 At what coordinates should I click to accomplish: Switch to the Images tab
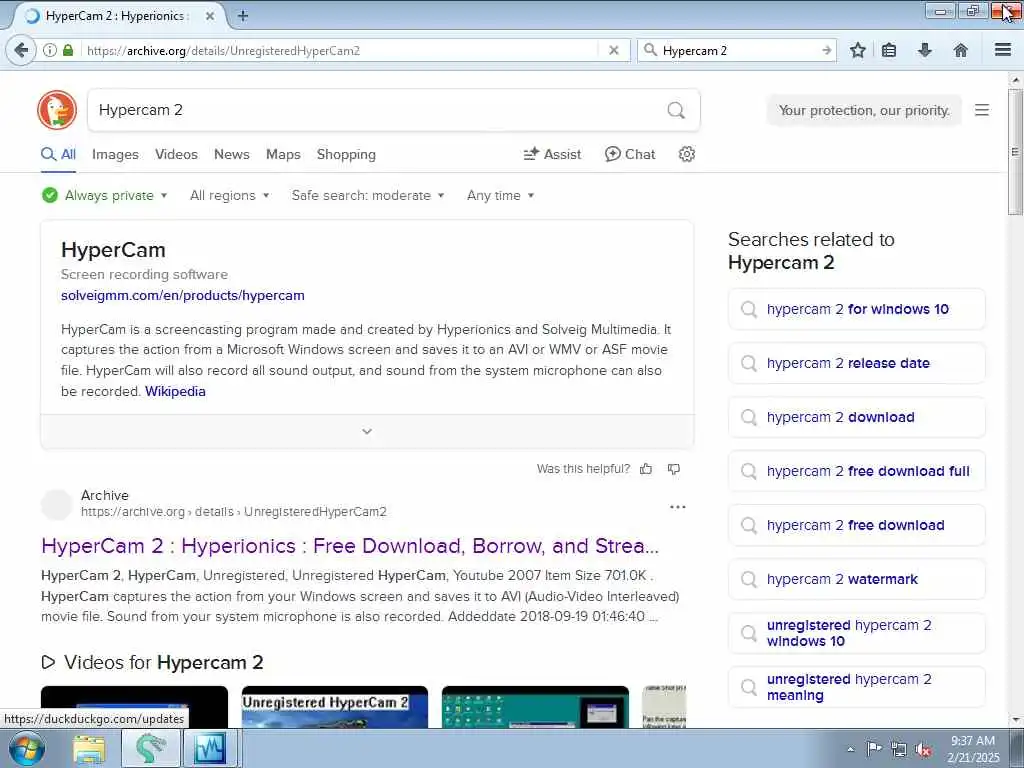click(115, 154)
